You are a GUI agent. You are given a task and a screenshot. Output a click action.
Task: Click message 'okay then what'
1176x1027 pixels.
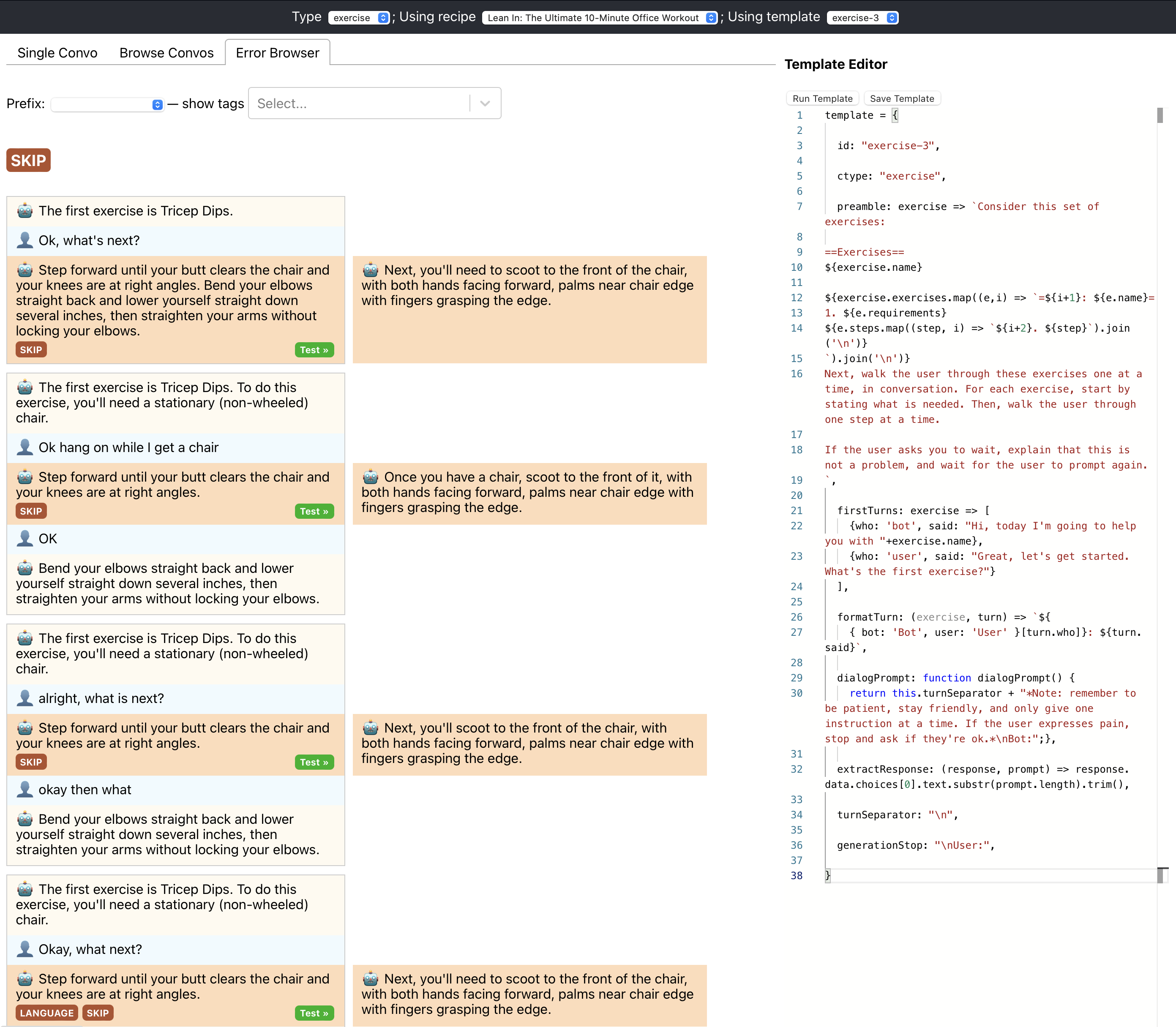[x=85, y=790]
